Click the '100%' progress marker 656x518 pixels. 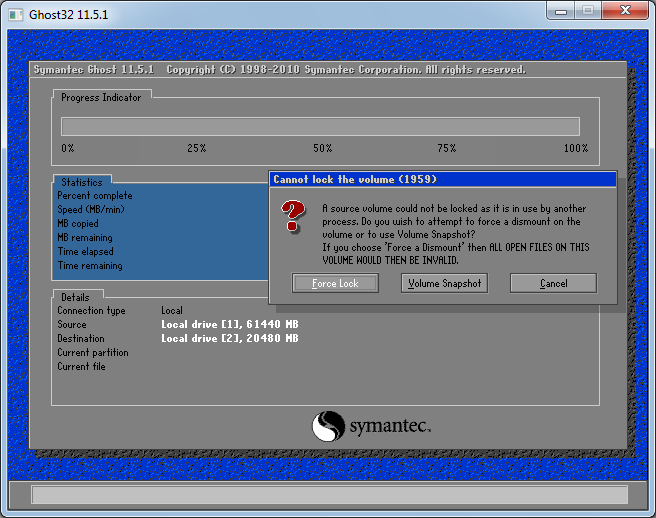576,148
